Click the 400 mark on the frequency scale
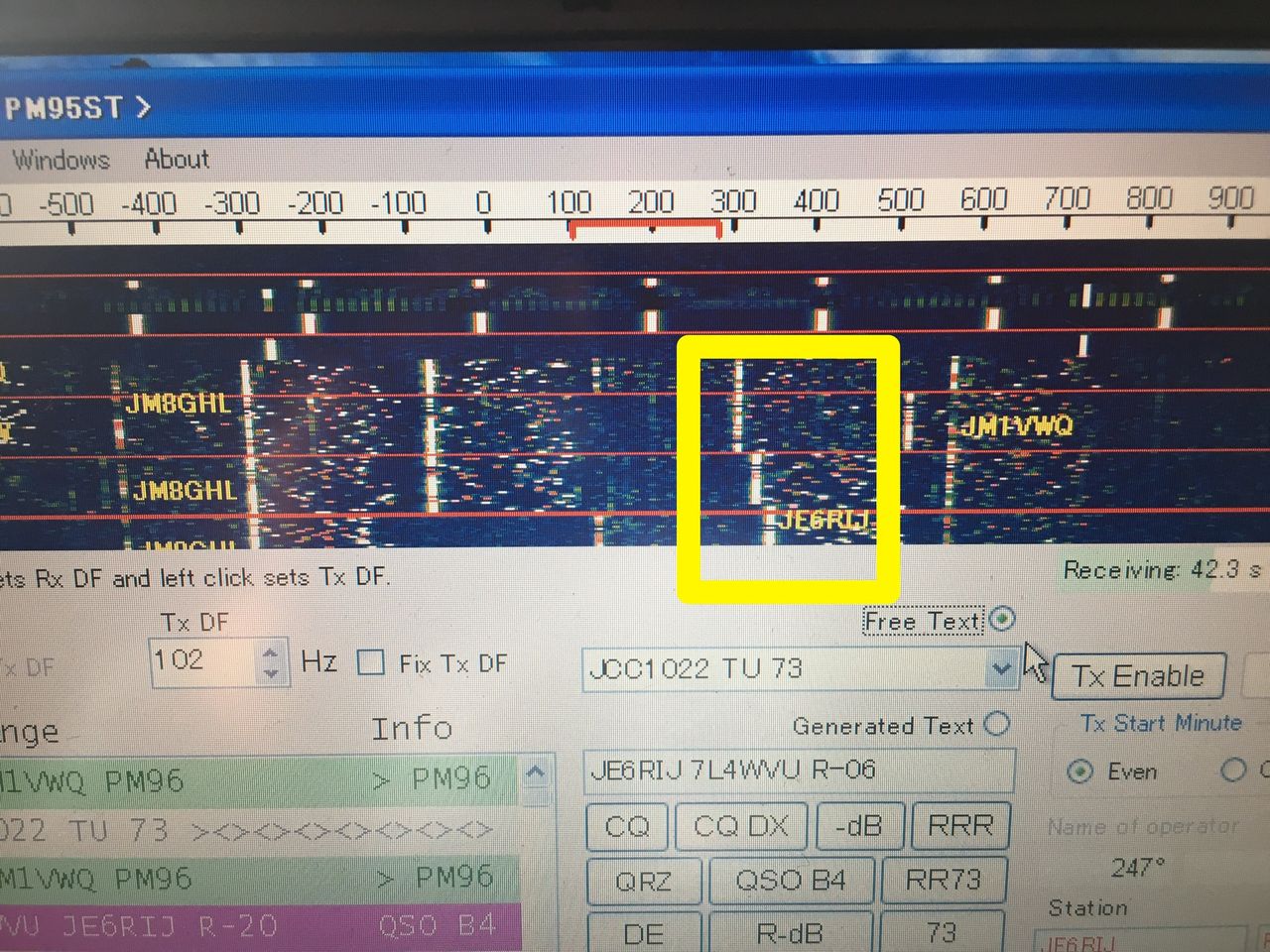The image size is (1270, 952). [817, 200]
